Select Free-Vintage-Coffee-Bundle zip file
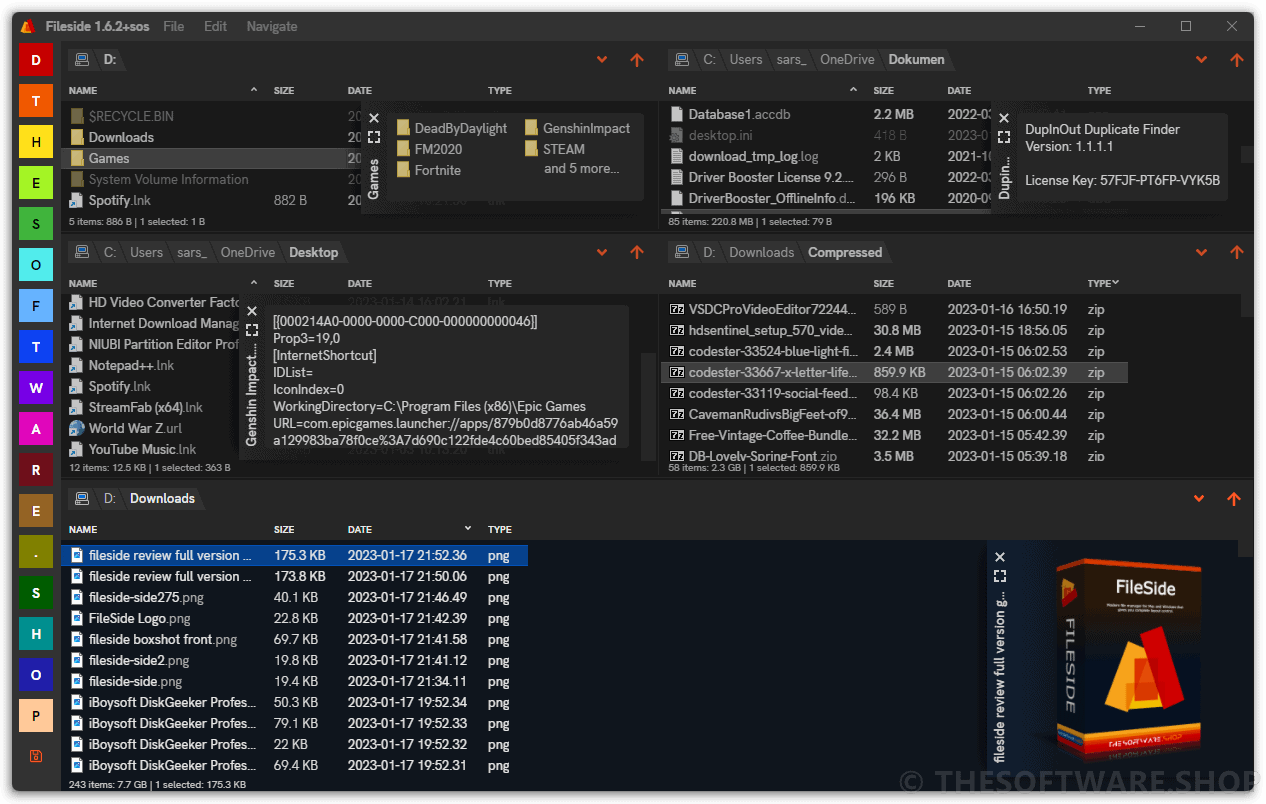 (x=894, y=435)
